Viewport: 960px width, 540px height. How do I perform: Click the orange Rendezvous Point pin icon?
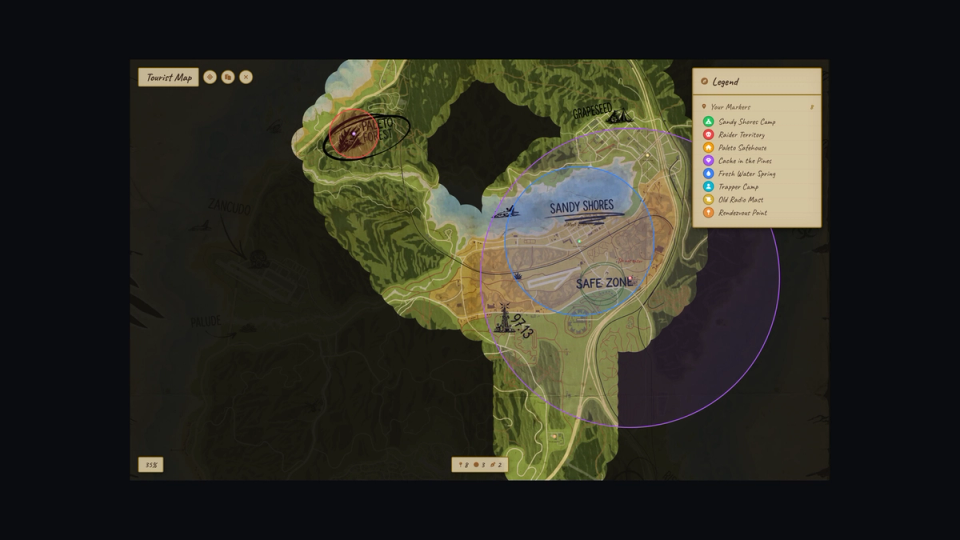point(708,212)
